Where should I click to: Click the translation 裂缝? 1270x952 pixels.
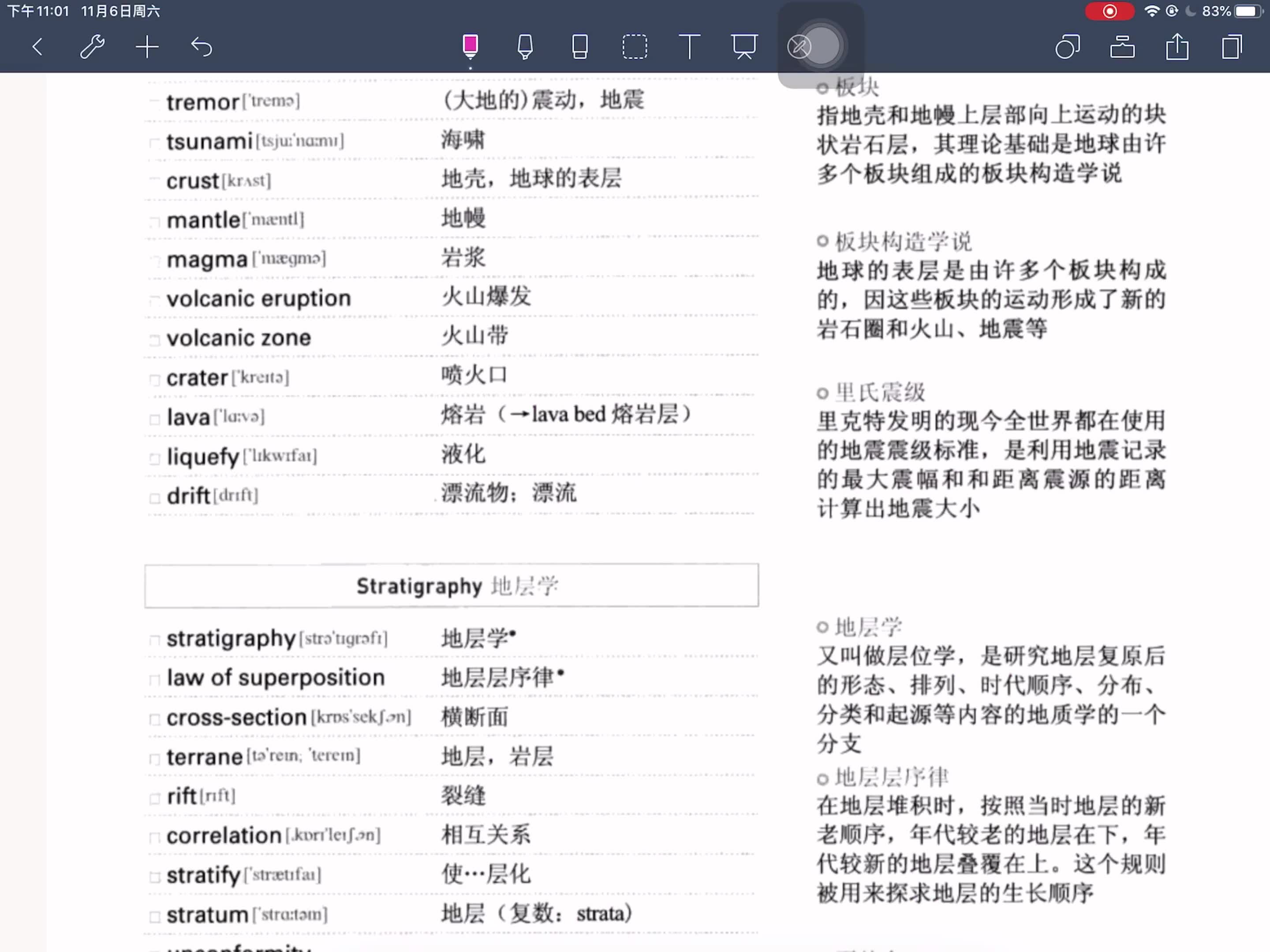[463, 796]
